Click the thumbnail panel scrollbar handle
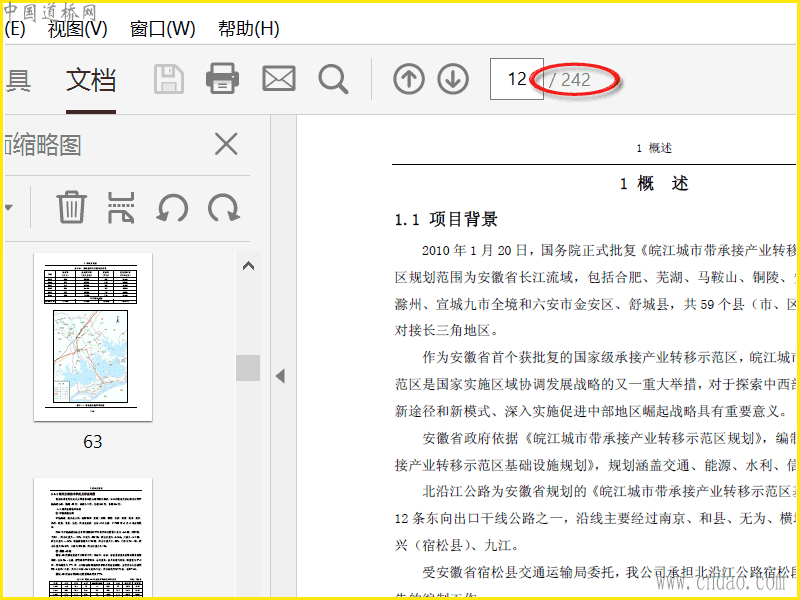The width and height of the screenshot is (800, 600). click(x=248, y=368)
